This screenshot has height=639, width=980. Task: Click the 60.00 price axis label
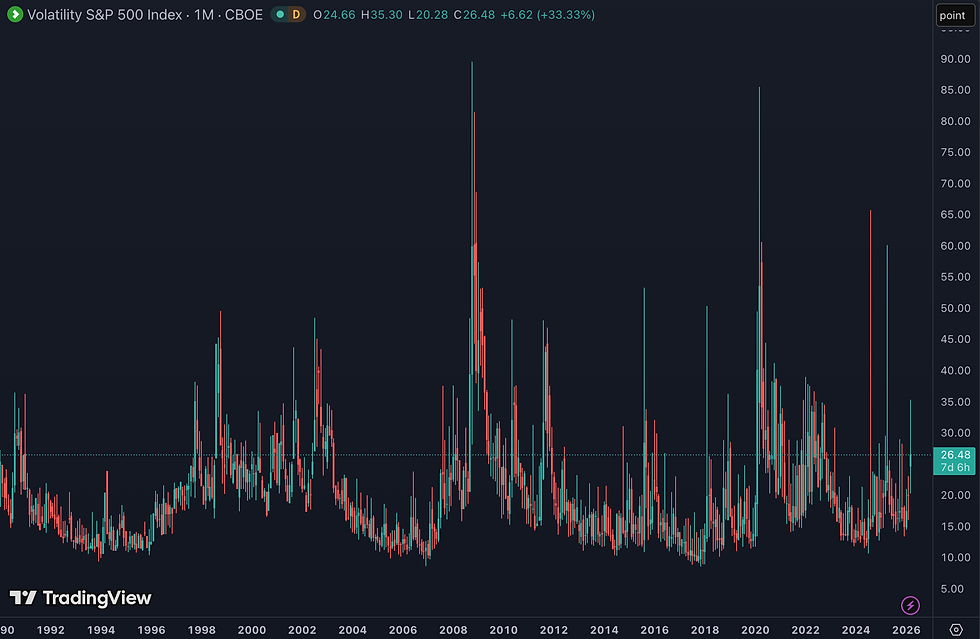tap(955, 246)
